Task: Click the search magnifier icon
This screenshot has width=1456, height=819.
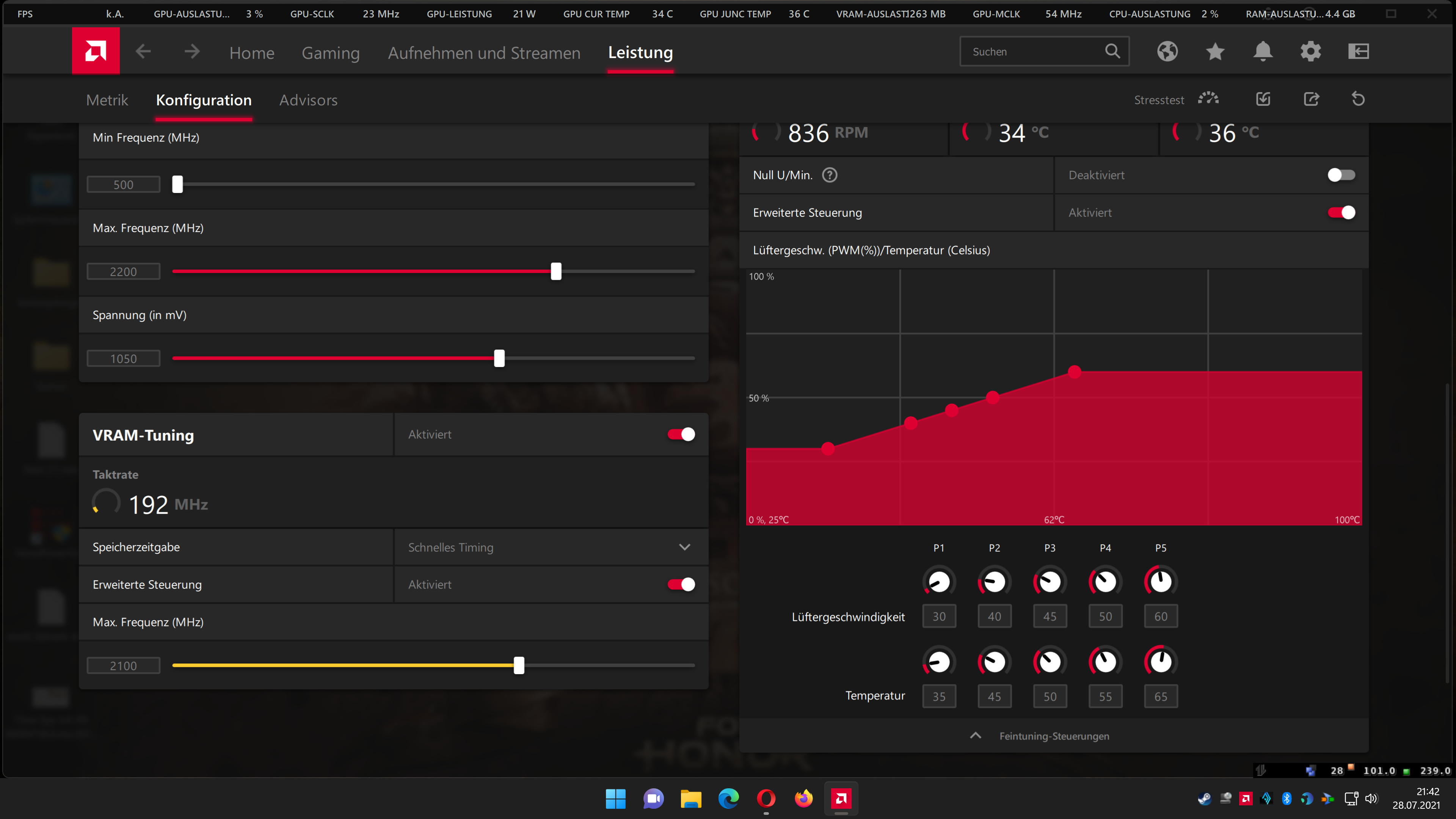Action: tap(1112, 52)
